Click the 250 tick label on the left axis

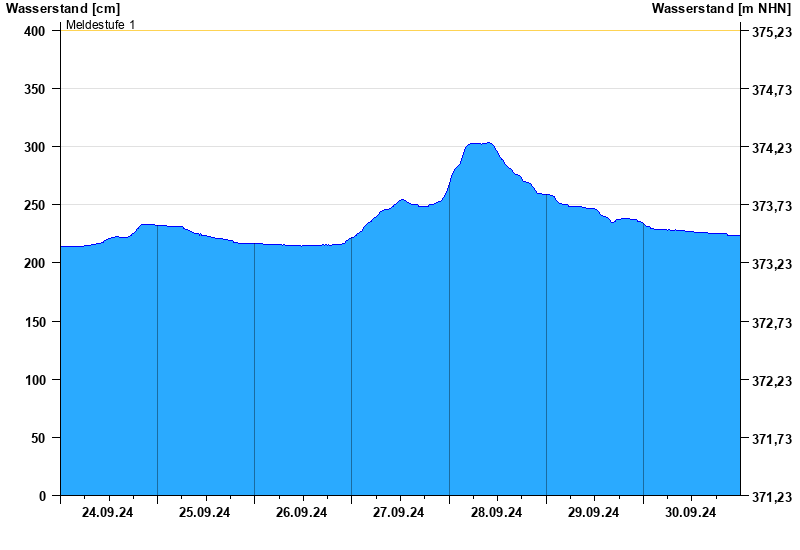point(36,205)
